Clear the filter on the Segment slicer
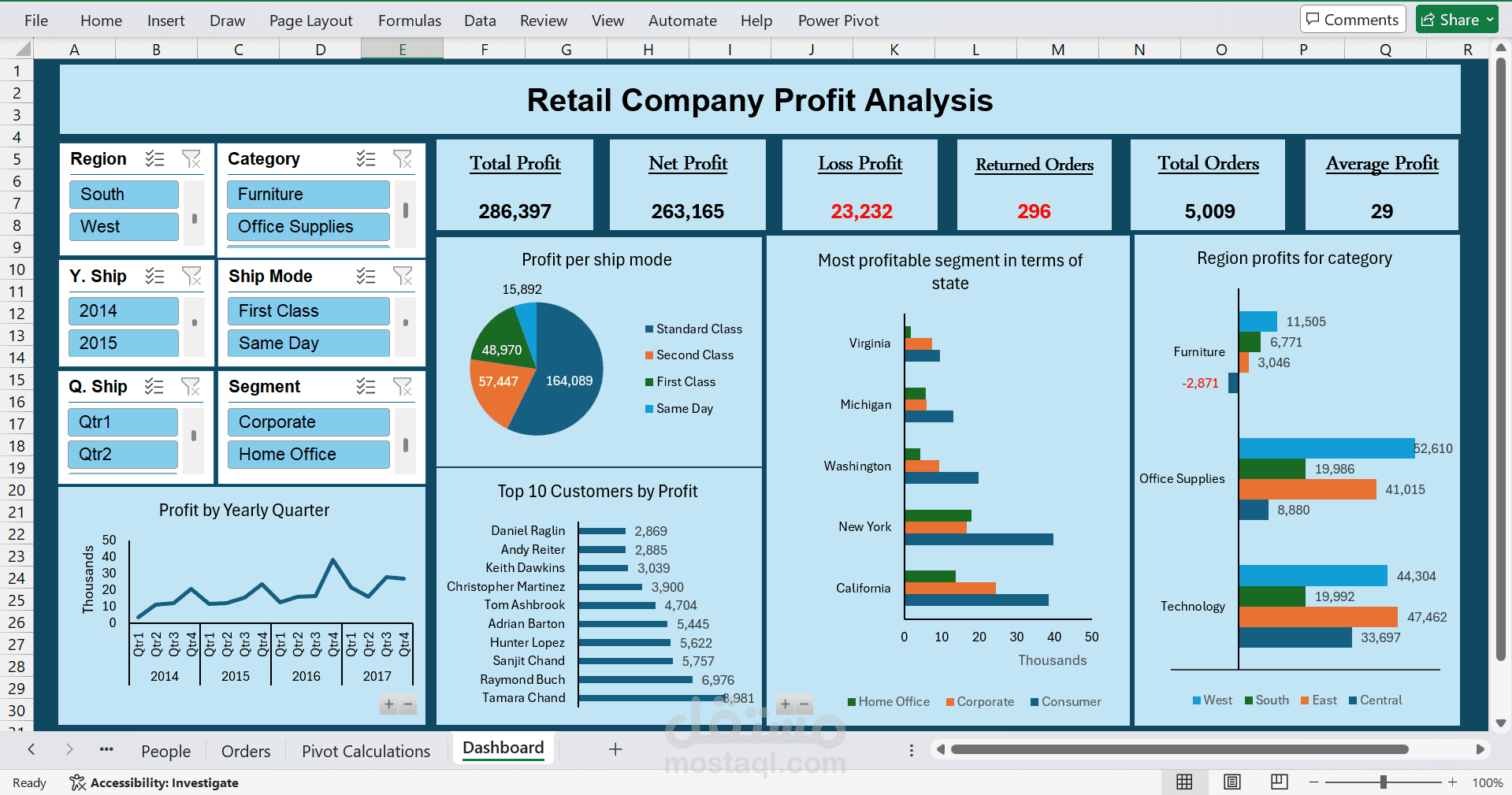The width and height of the screenshot is (1512, 795). pyautogui.click(x=403, y=386)
